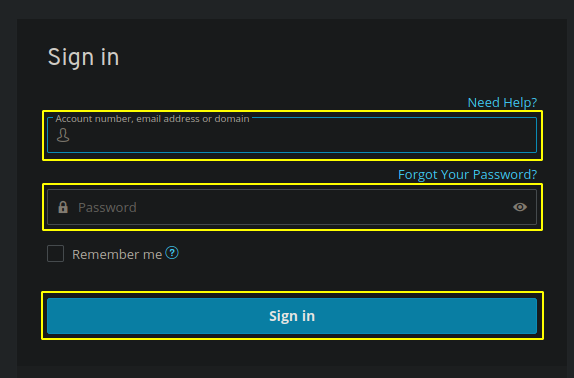Click the user silhouette icon in account field
Screen dimensions: 574x378
[x=63, y=135]
